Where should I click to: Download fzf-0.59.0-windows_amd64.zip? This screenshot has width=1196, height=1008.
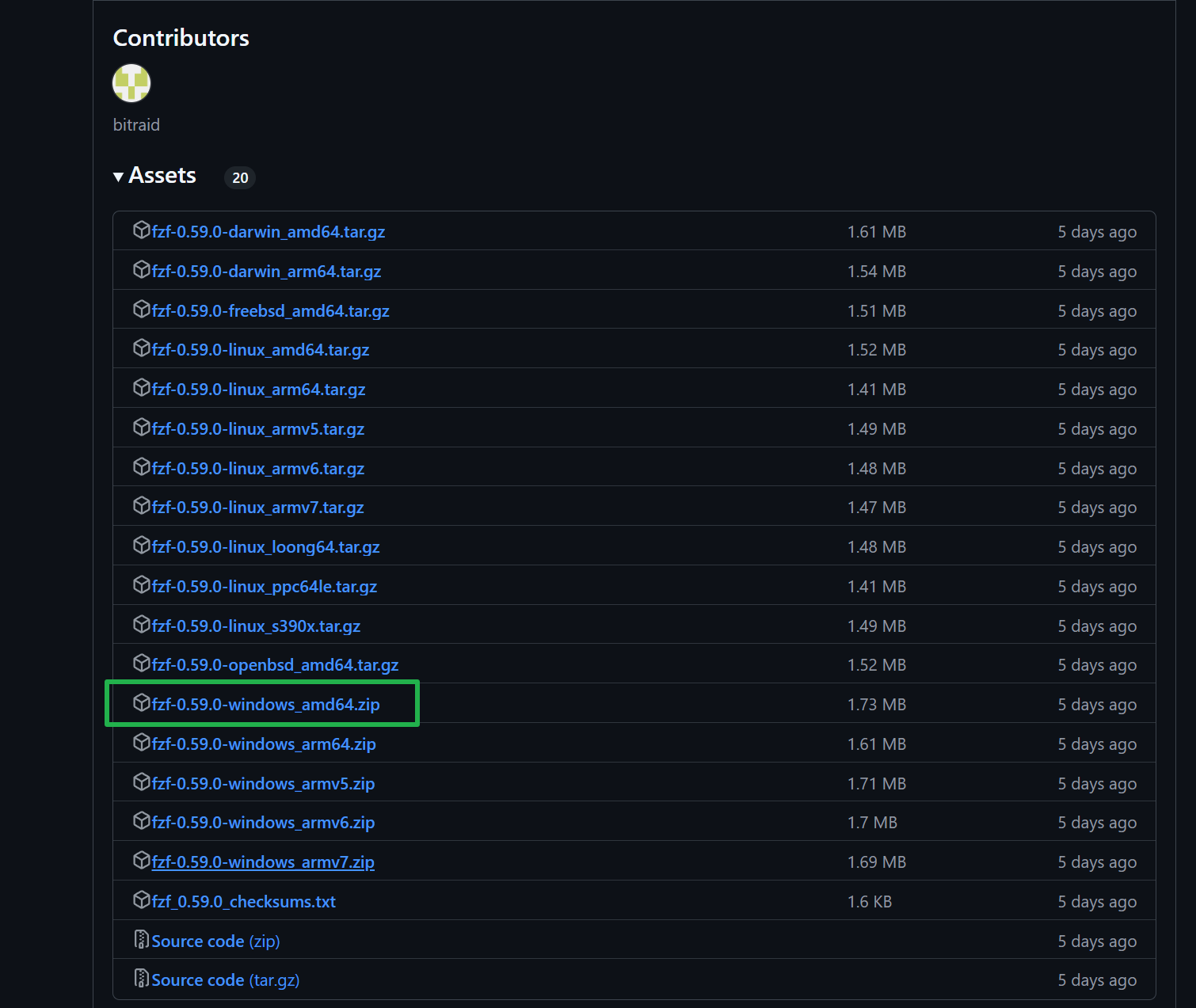(266, 705)
